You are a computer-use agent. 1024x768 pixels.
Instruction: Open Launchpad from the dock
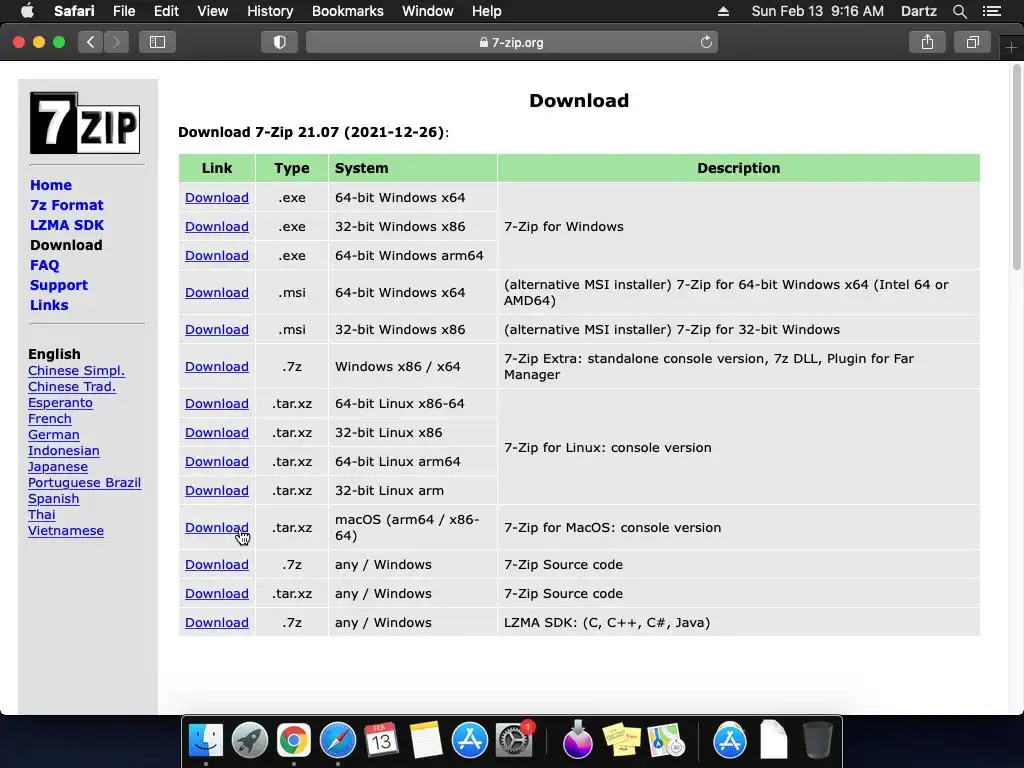pyautogui.click(x=249, y=740)
